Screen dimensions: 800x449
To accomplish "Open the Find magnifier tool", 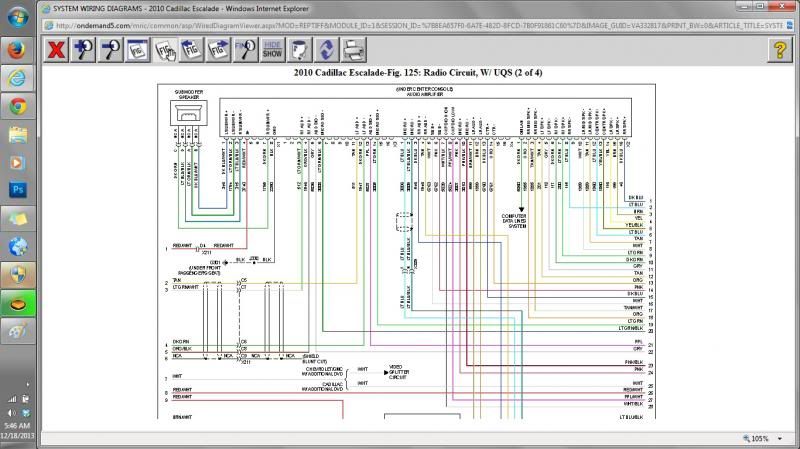I will click(x=245, y=50).
